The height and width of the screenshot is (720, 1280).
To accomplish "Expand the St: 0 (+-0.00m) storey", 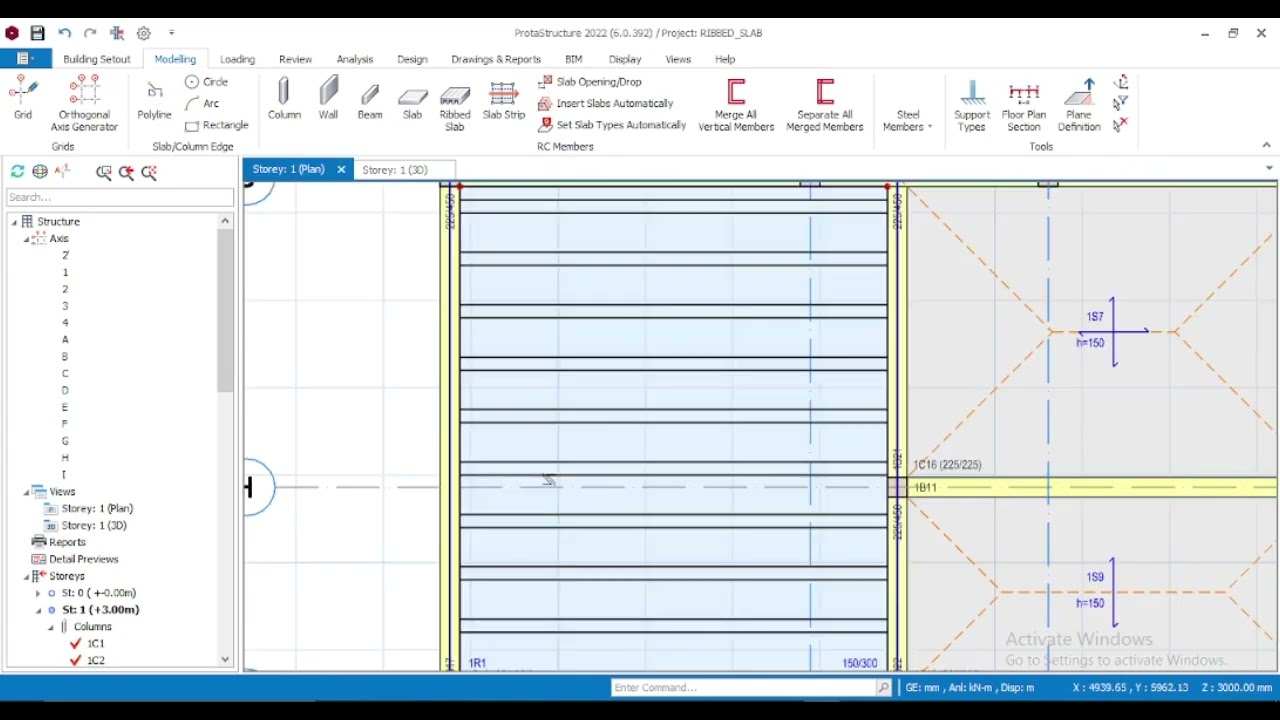I will point(39,593).
